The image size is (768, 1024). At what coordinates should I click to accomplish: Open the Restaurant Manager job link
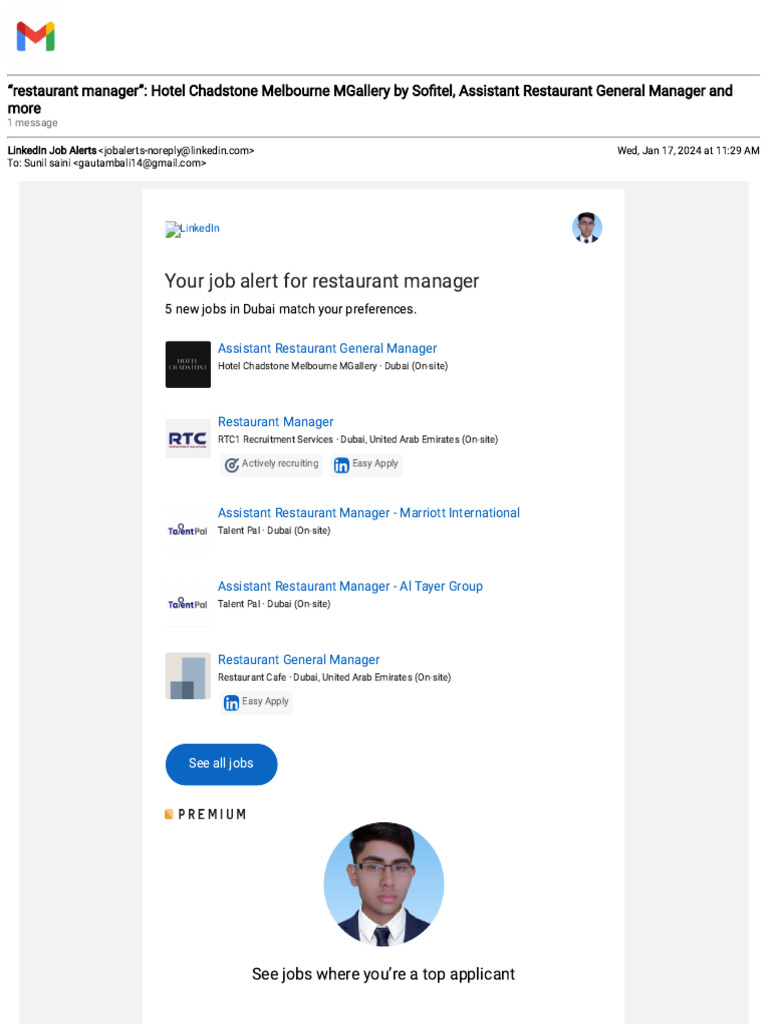coord(276,422)
